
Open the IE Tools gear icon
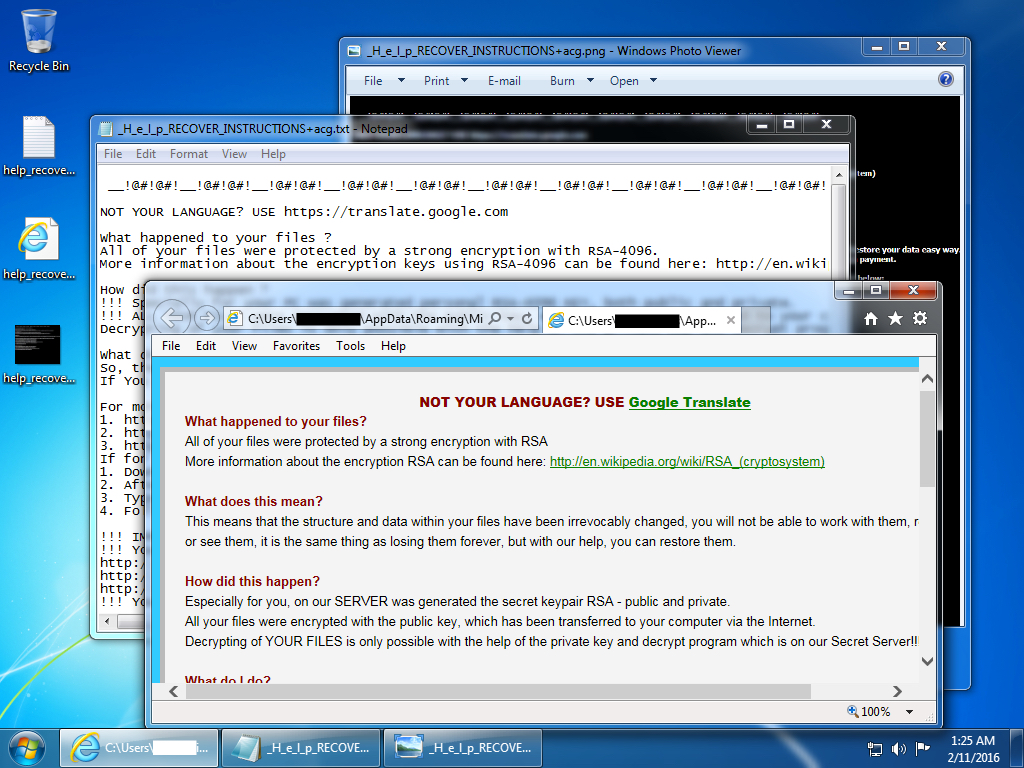pyautogui.click(x=919, y=318)
